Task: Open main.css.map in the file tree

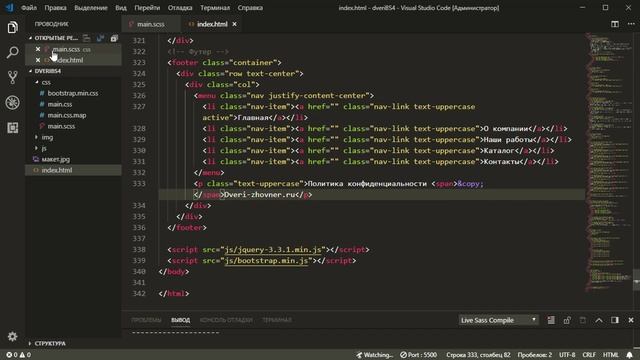Action: 67,115
